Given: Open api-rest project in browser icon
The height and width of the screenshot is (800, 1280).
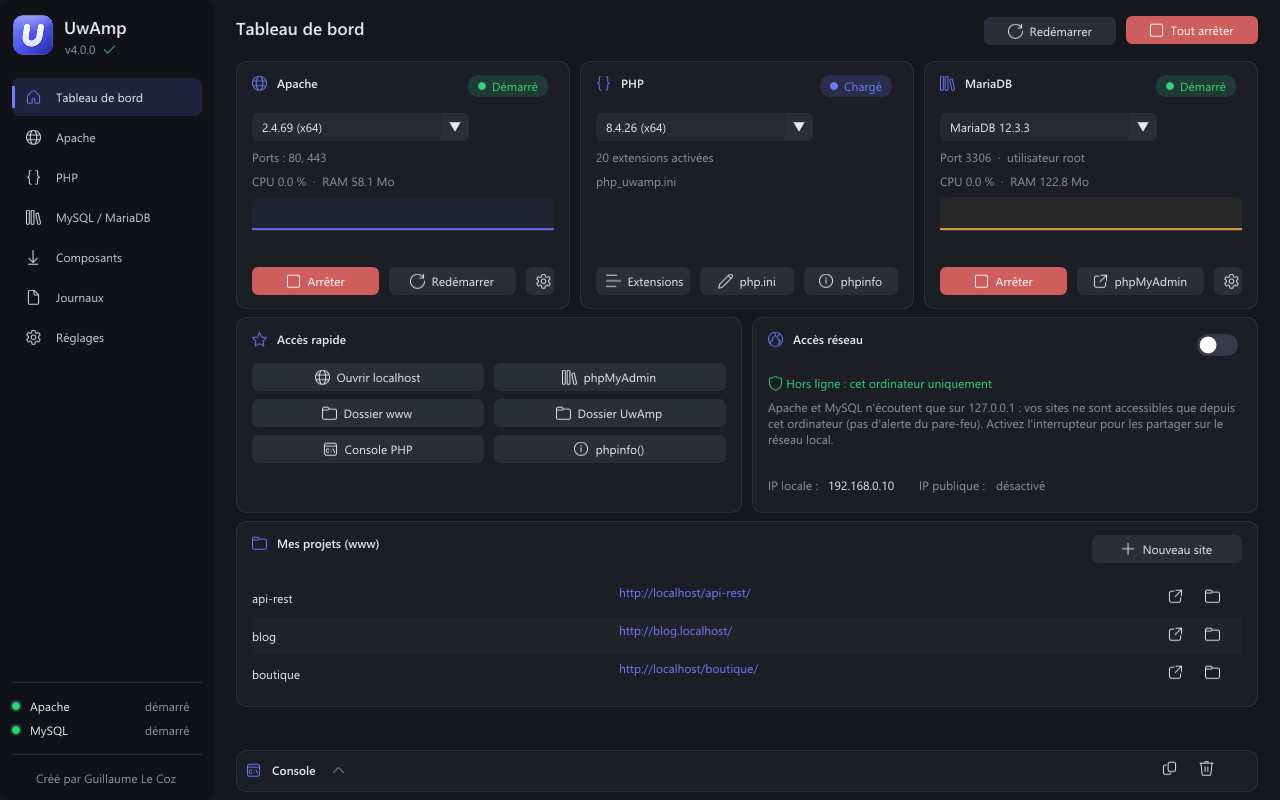Looking at the screenshot, I should pos(1176,597).
